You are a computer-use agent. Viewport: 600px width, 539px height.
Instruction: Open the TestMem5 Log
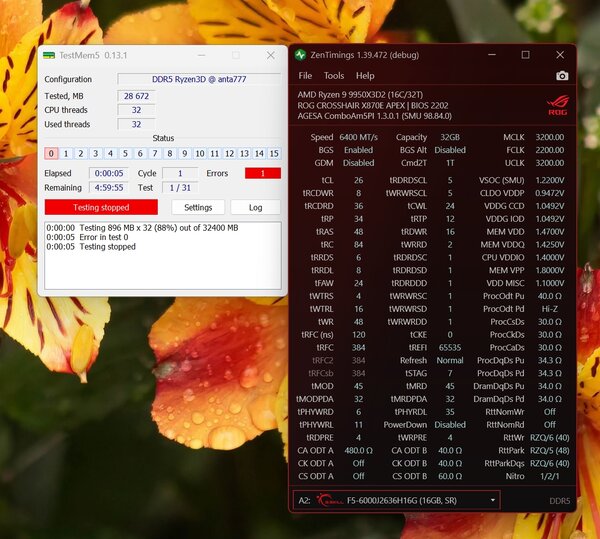point(255,207)
